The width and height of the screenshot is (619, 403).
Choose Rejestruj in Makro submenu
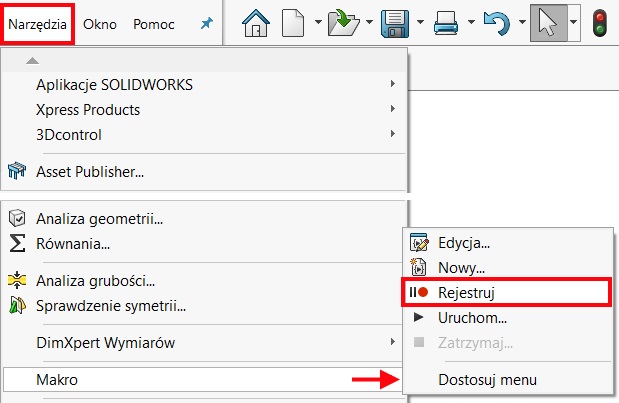click(506, 292)
